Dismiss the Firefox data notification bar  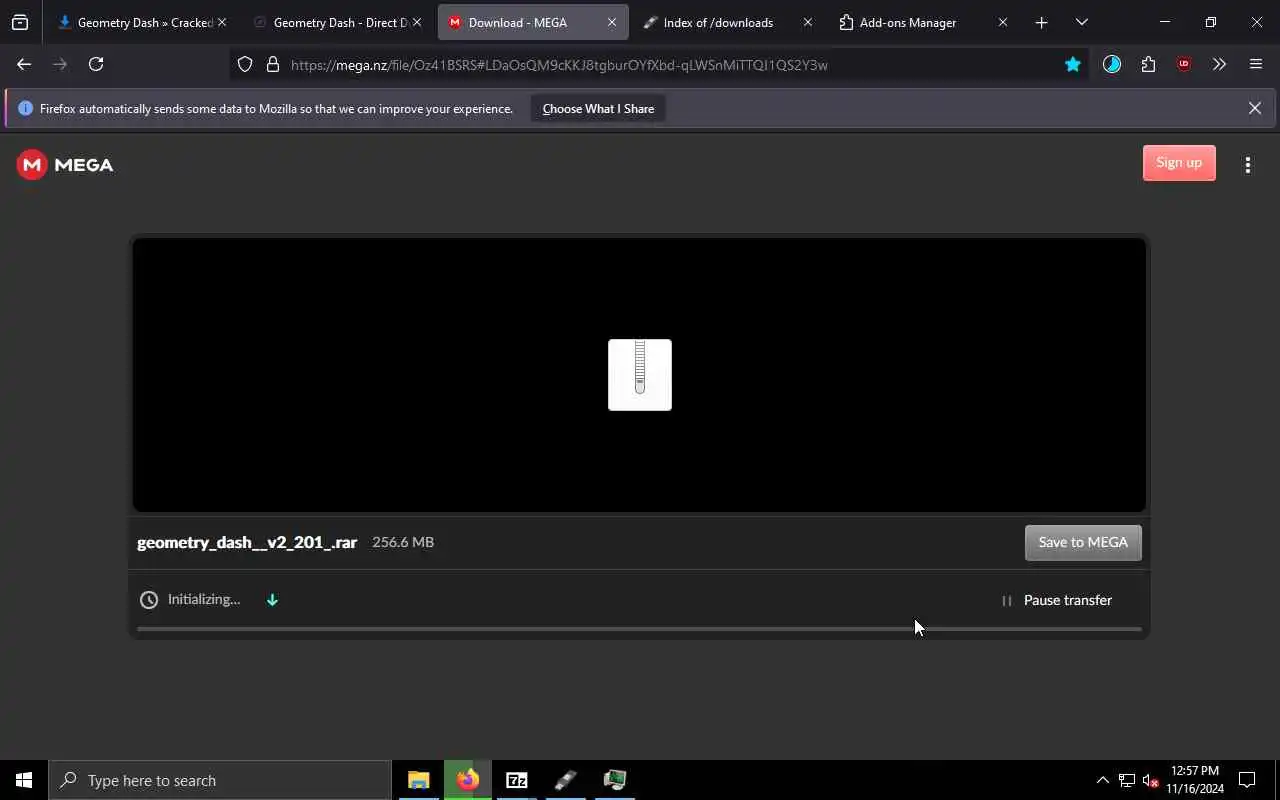[1255, 108]
